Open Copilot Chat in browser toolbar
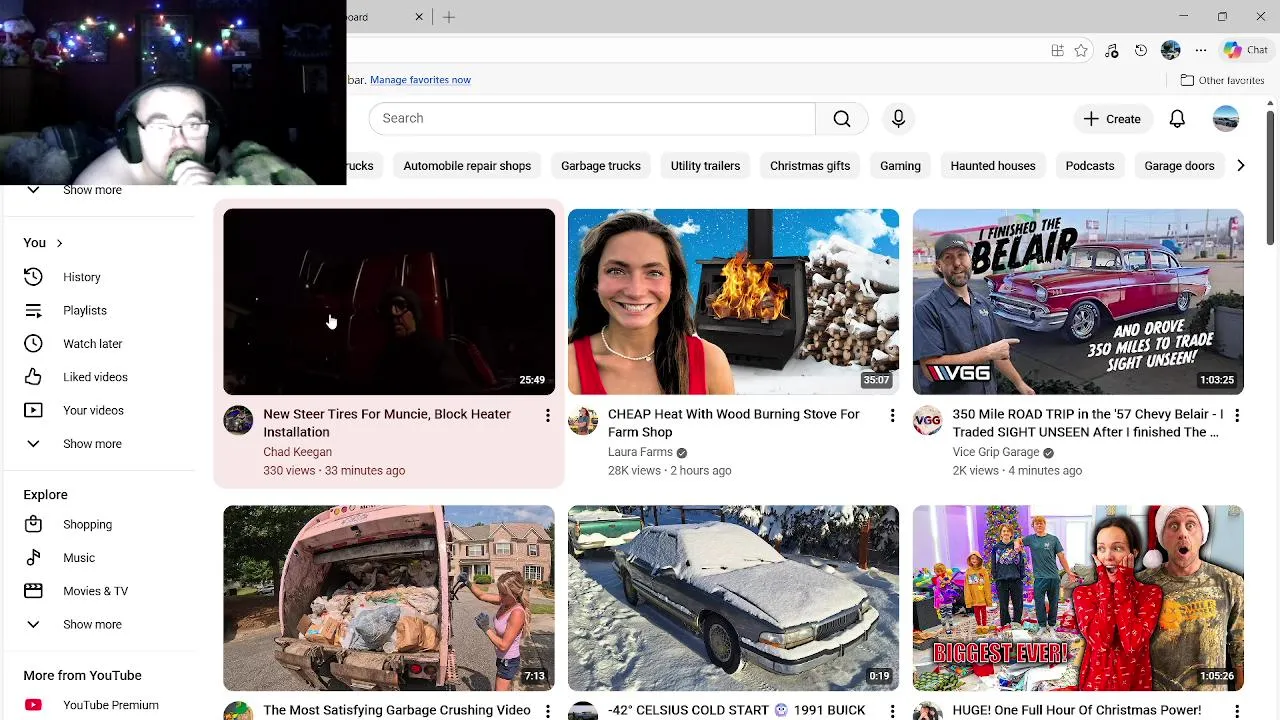This screenshot has height=720, width=1280. click(x=1246, y=50)
